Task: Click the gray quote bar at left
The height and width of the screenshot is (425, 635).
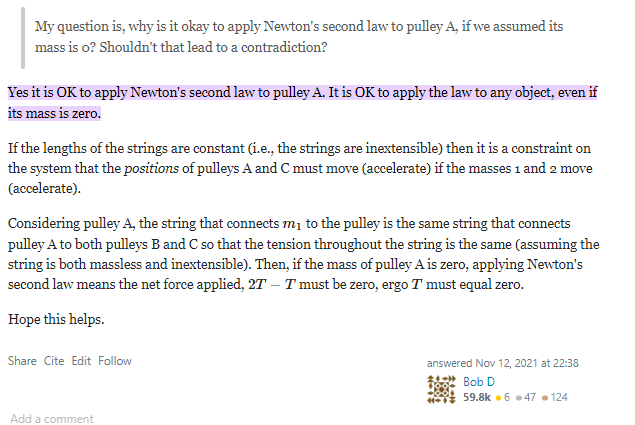Action: [23, 38]
